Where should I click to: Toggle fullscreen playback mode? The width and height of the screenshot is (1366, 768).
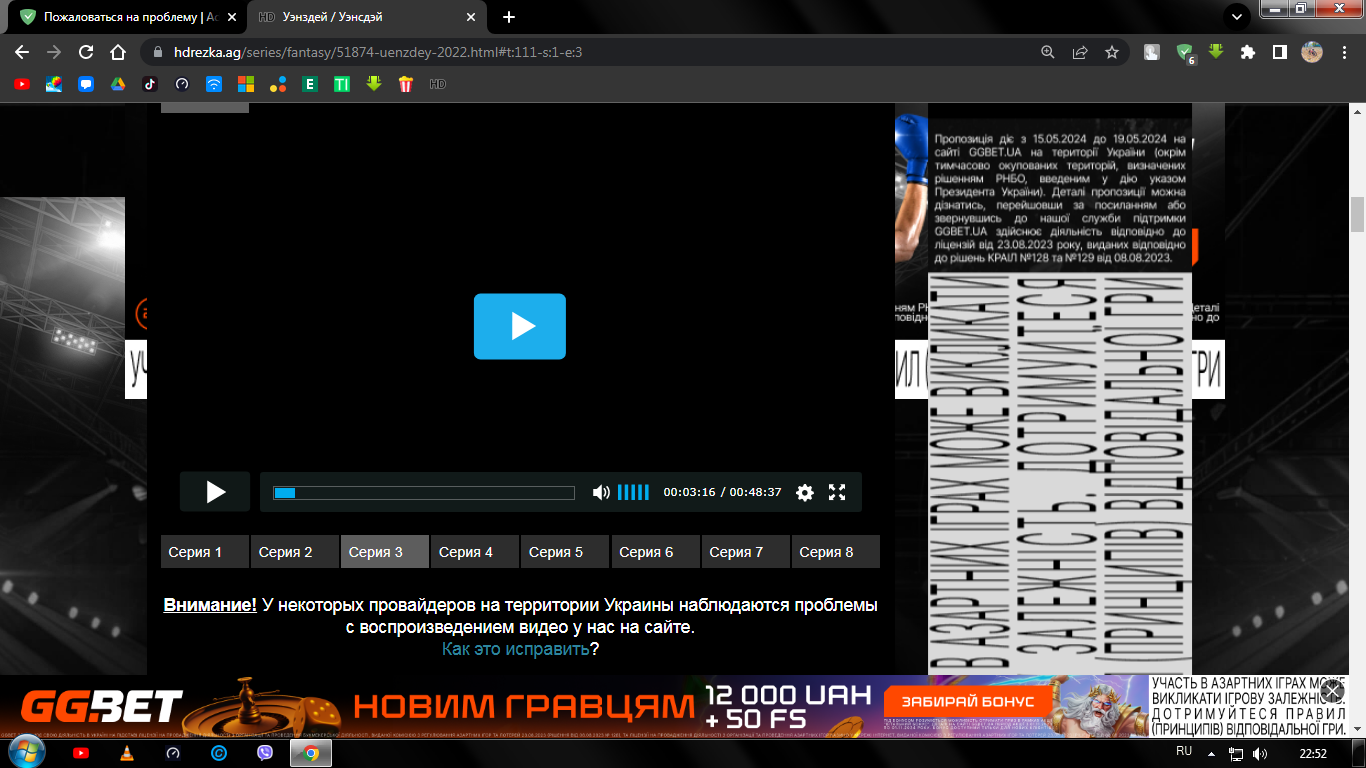pos(837,492)
